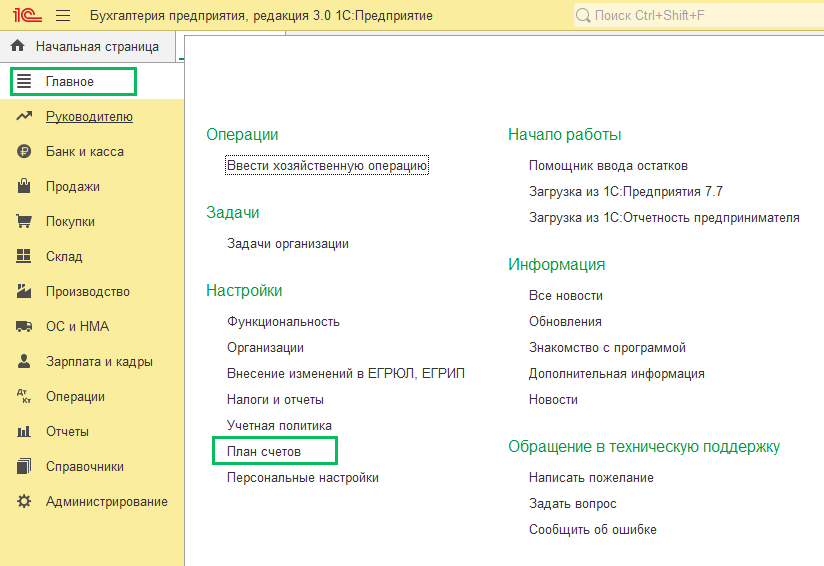Open Задачи организации
The image size is (824, 566).
click(287, 244)
